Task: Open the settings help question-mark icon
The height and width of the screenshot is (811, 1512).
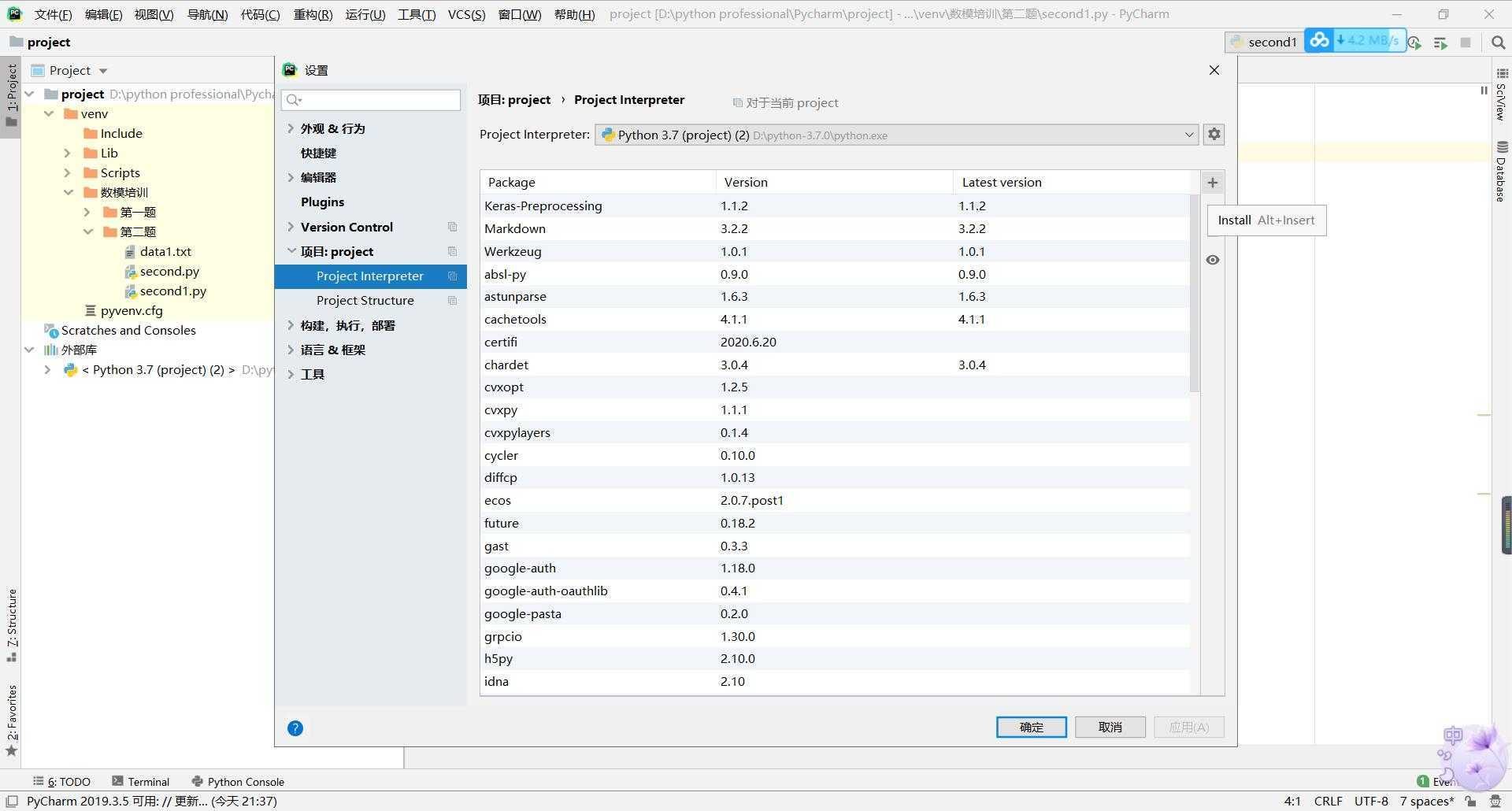Action: click(x=295, y=728)
